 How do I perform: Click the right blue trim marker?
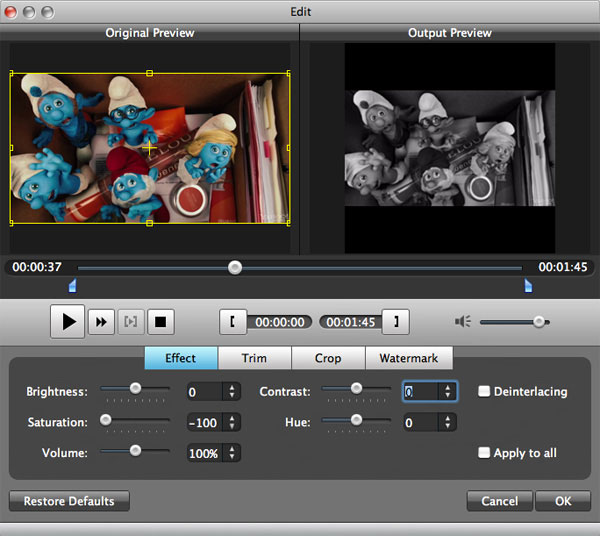(x=528, y=287)
